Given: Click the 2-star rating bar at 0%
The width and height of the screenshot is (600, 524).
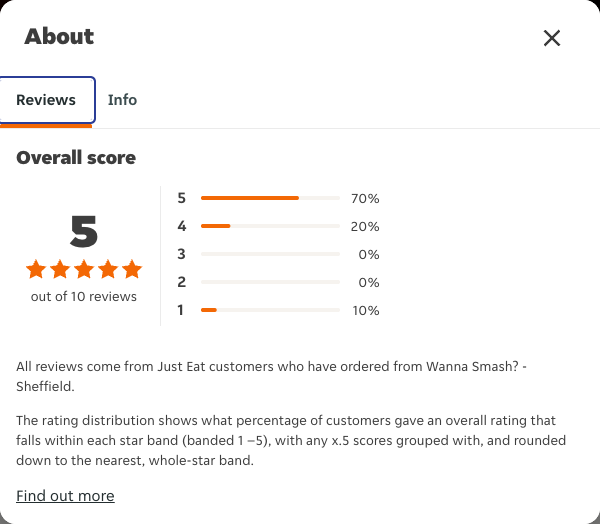Looking at the screenshot, I should coord(270,282).
